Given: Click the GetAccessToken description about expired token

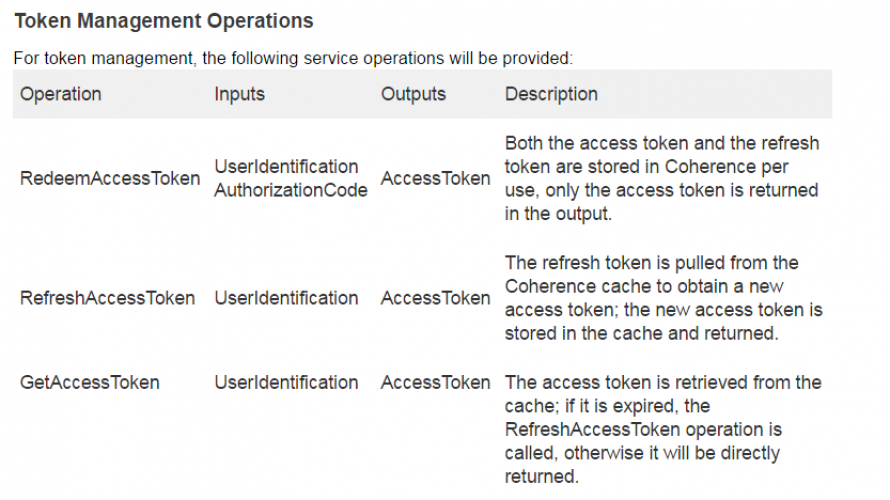Looking at the screenshot, I should point(663,429).
